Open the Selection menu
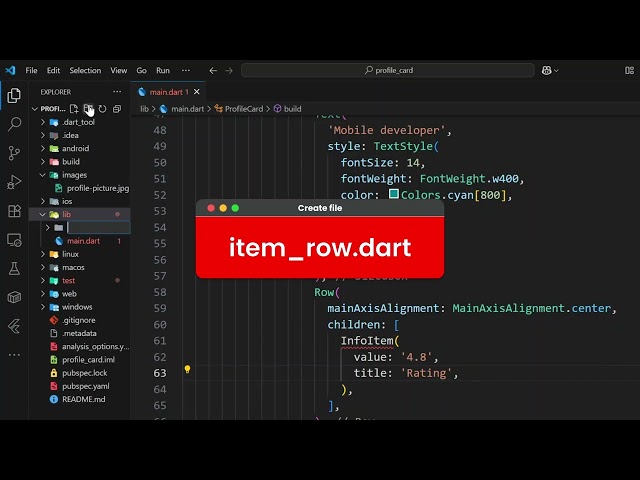The height and width of the screenshot is (480, 640). (85, 70)
